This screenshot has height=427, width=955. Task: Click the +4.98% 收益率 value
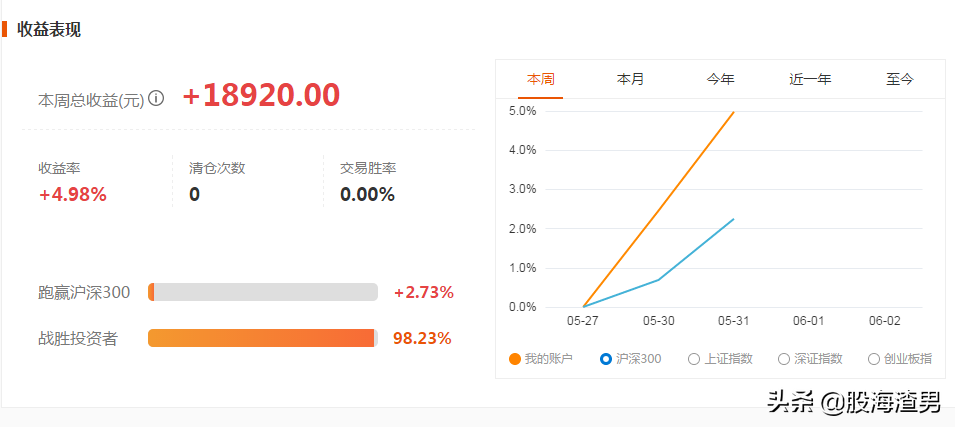(73, 195)
